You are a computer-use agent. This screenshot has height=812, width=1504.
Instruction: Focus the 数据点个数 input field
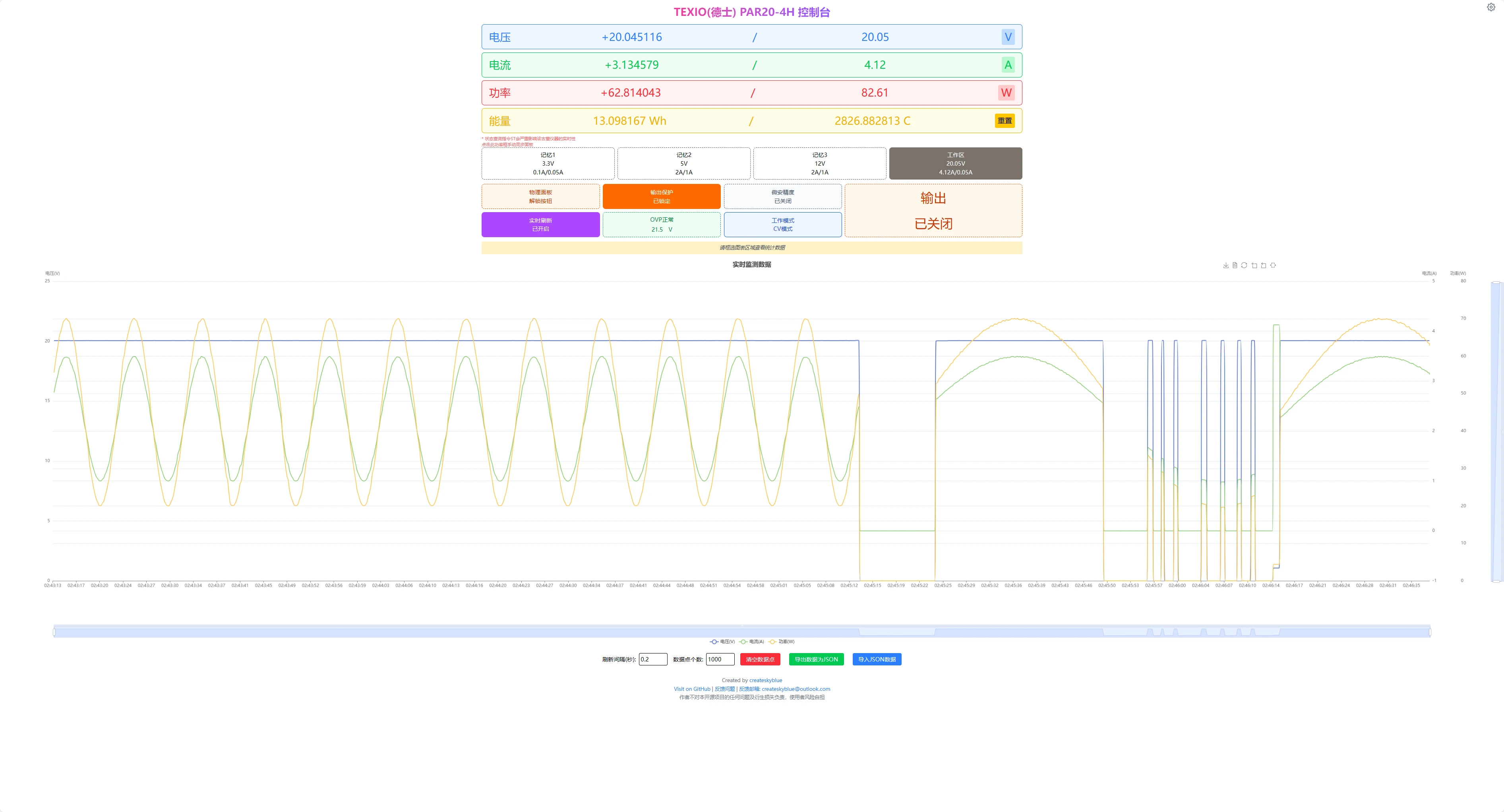click(x=720, y=659)
